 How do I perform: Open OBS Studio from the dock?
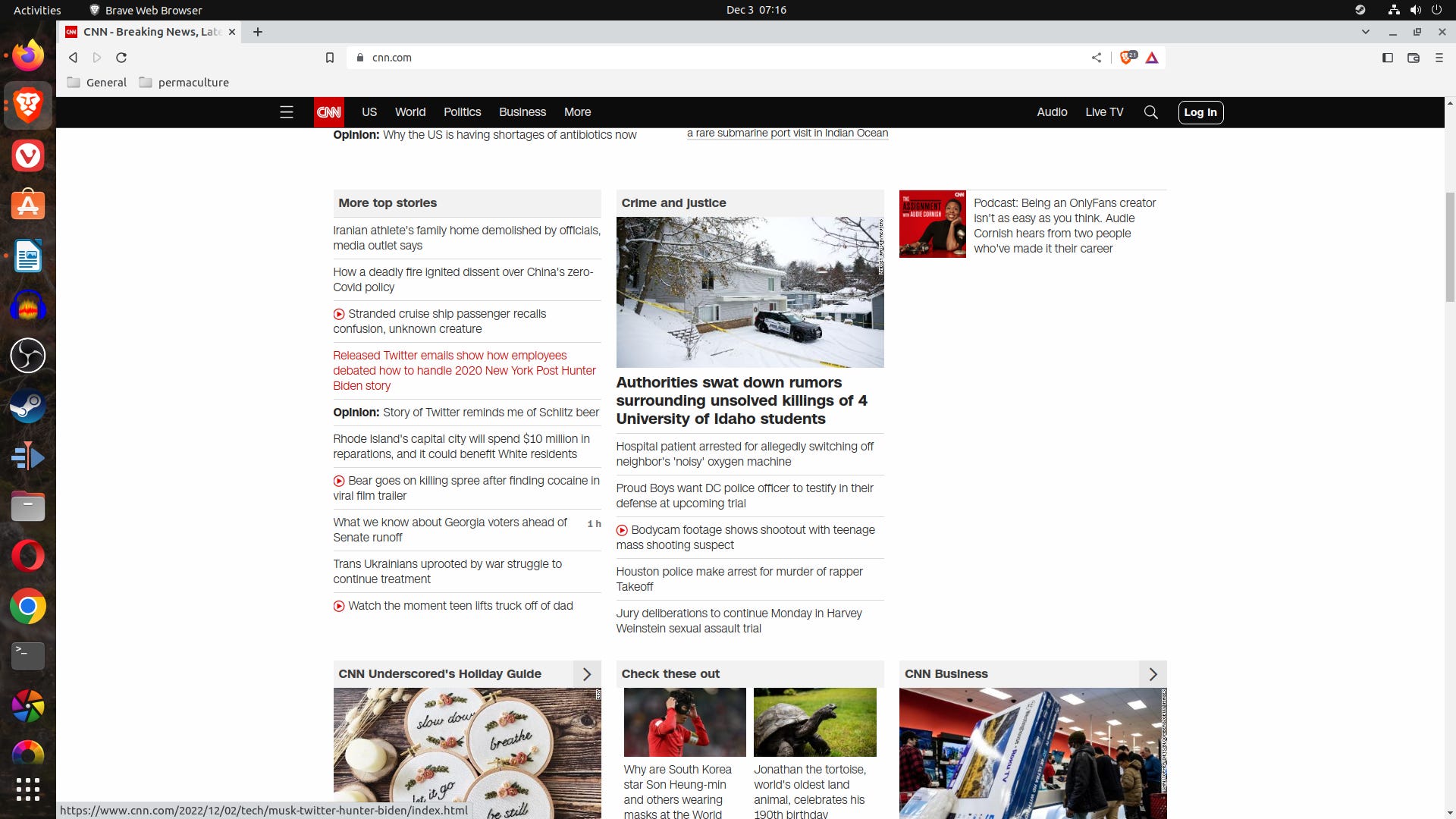click(x=28, y=356)
